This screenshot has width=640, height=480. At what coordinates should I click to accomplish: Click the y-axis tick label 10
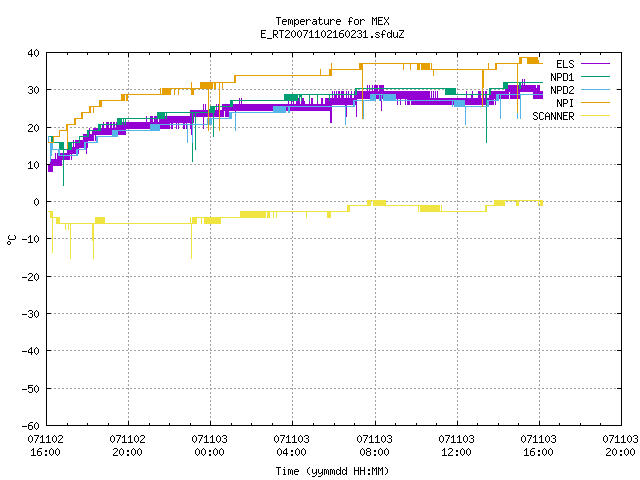tap(33, 165)
